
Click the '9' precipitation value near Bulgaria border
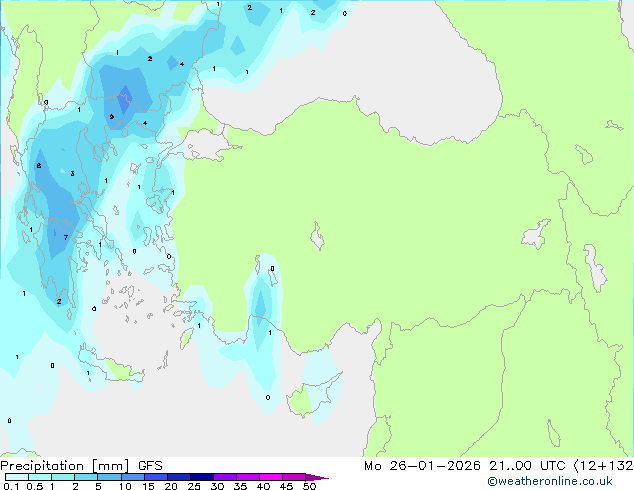(112, 117)
